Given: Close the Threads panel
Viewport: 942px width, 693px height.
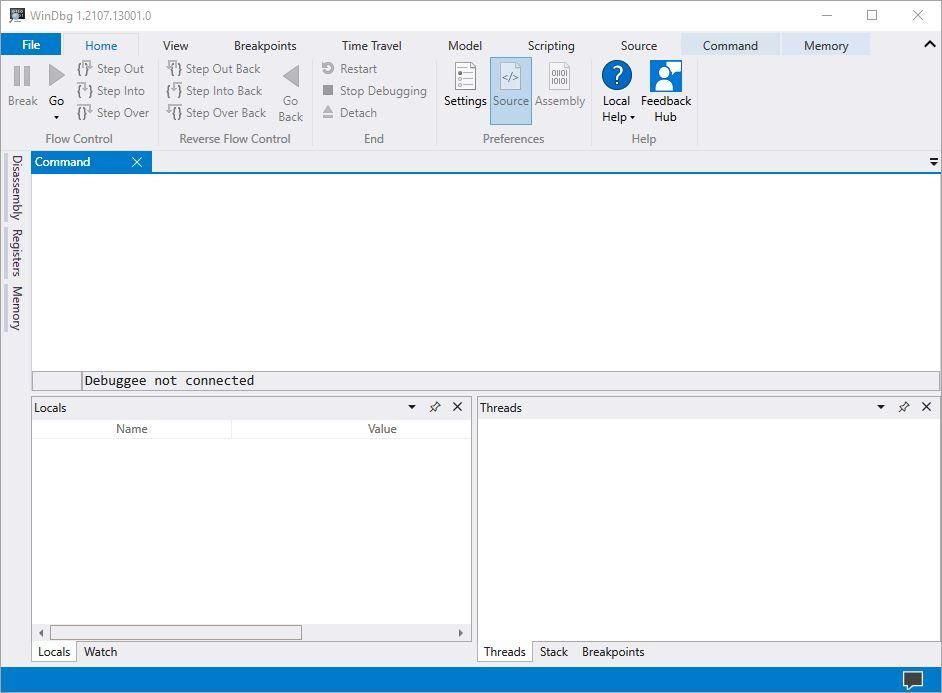Looking at the screenshot, I should click(x=926, y=407).
